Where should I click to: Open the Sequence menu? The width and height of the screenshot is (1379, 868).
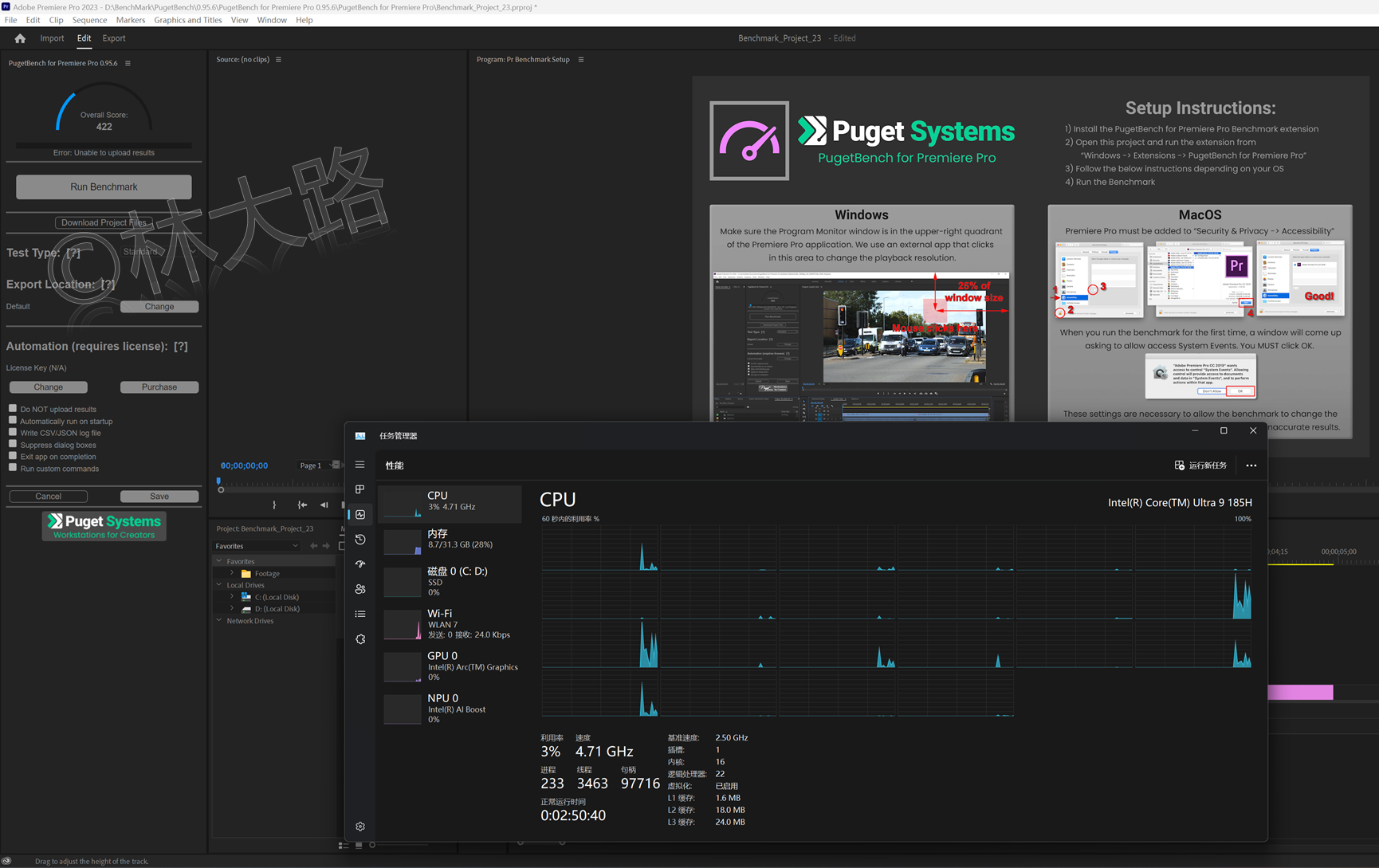(x=89, y=20)
